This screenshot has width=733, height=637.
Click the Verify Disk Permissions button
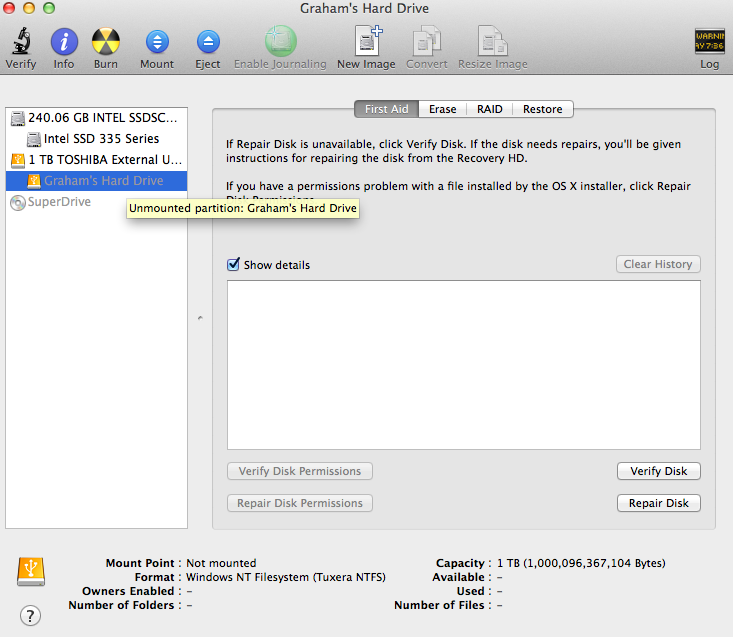click(300, 471)
